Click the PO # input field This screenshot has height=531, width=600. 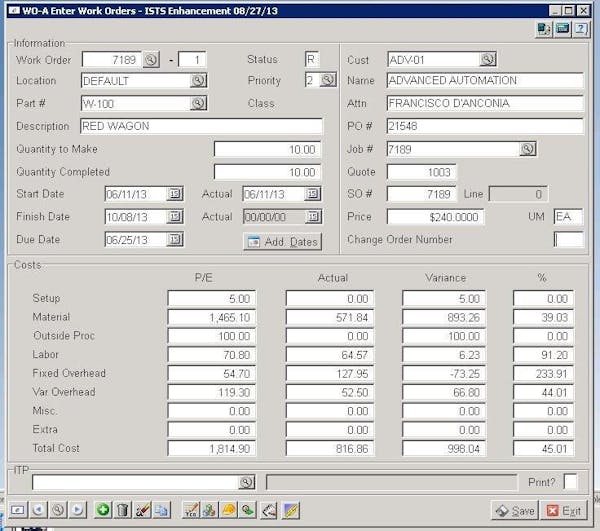[484, 126]
